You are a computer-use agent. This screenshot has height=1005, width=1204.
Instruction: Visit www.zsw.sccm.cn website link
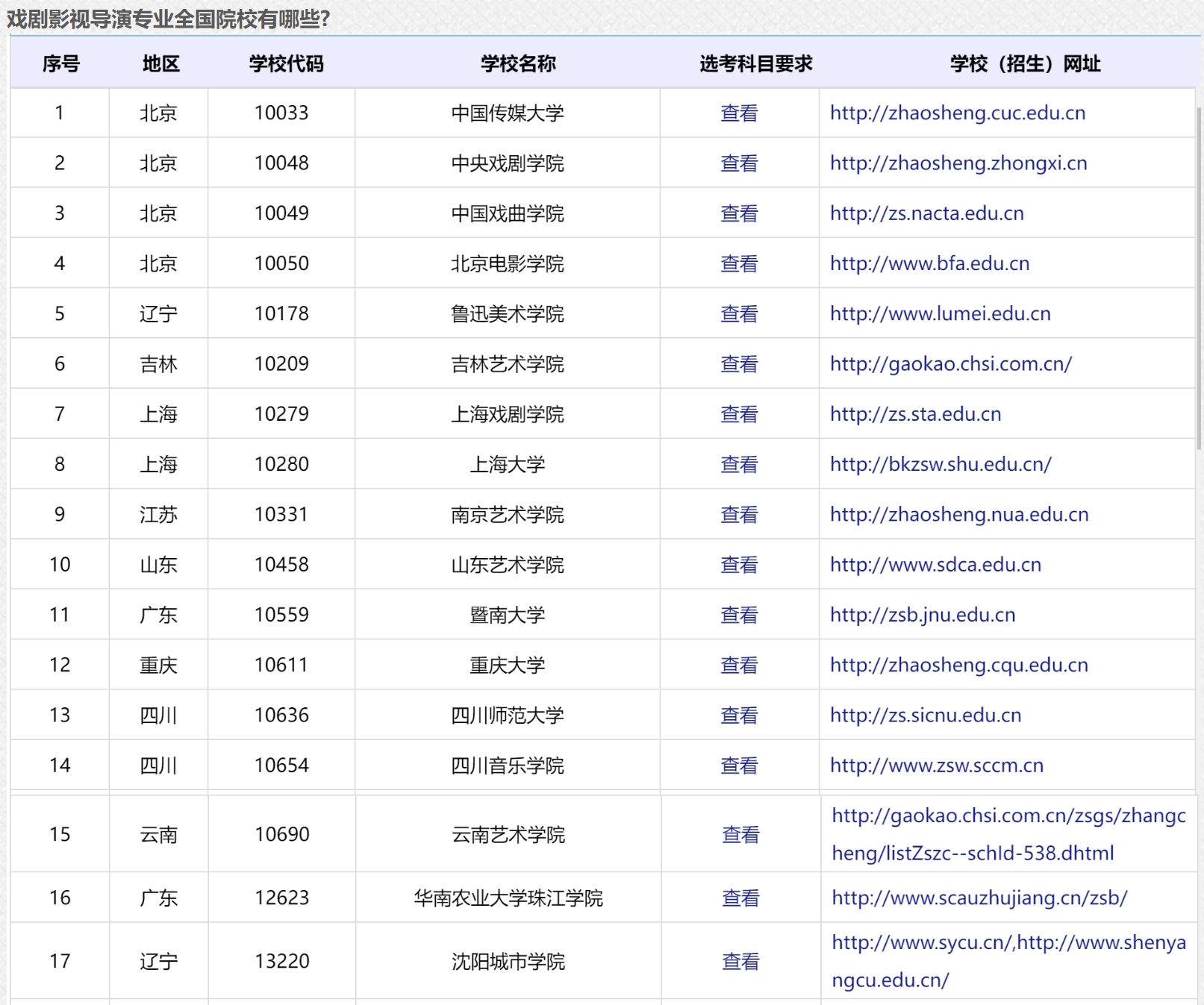point(937,765)
